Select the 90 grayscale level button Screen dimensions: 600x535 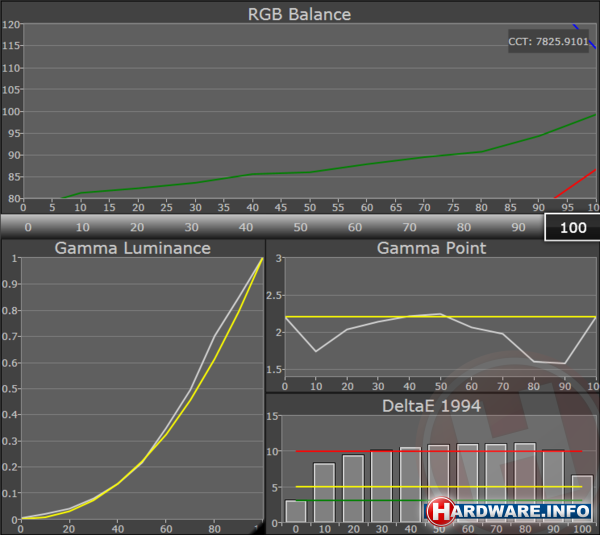(x=518, y=227)
